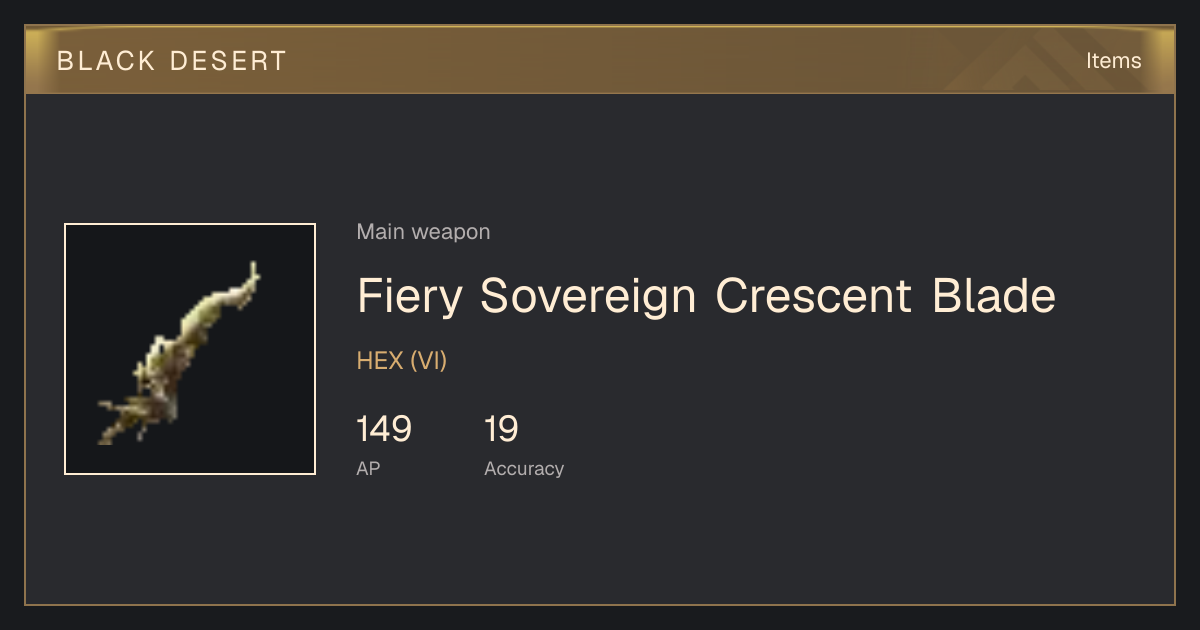Click the word Crescent in the title
Viewport: 1200px width, 630px height.
tap(814, 296)
